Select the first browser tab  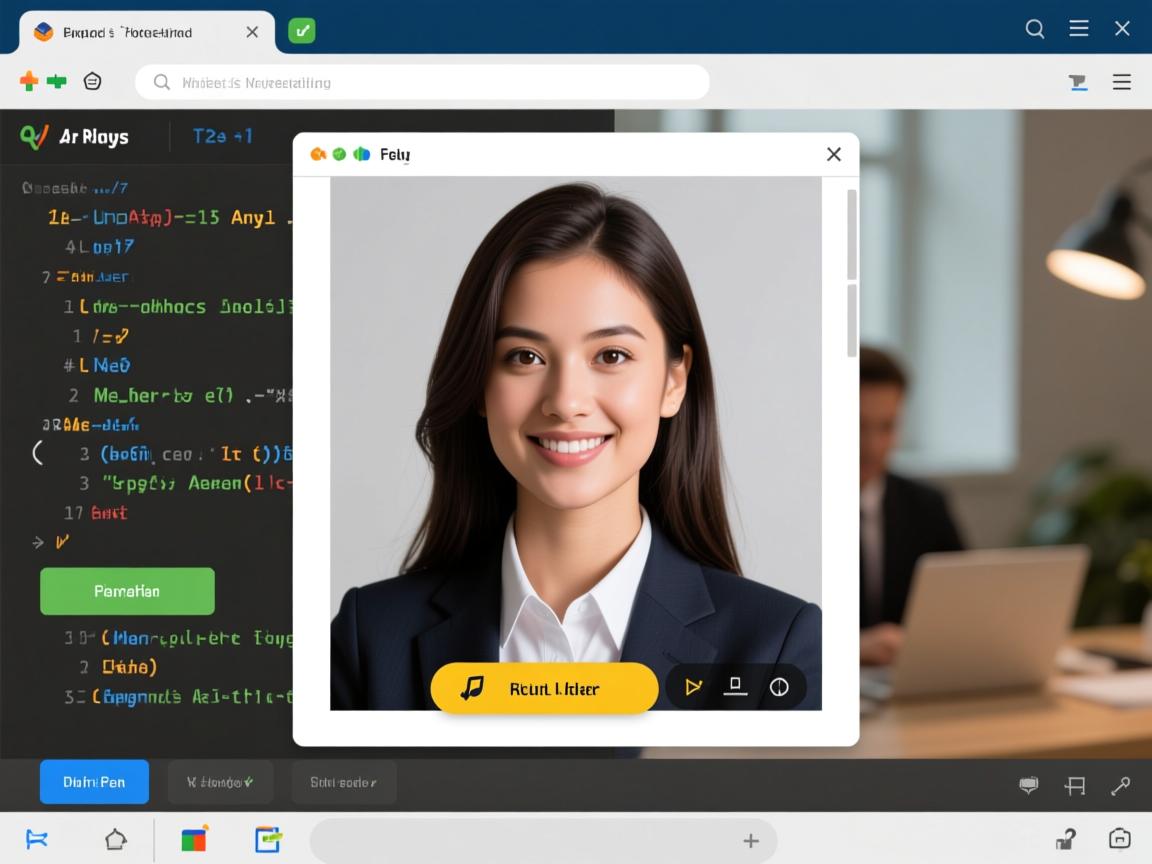pos(140,32)
